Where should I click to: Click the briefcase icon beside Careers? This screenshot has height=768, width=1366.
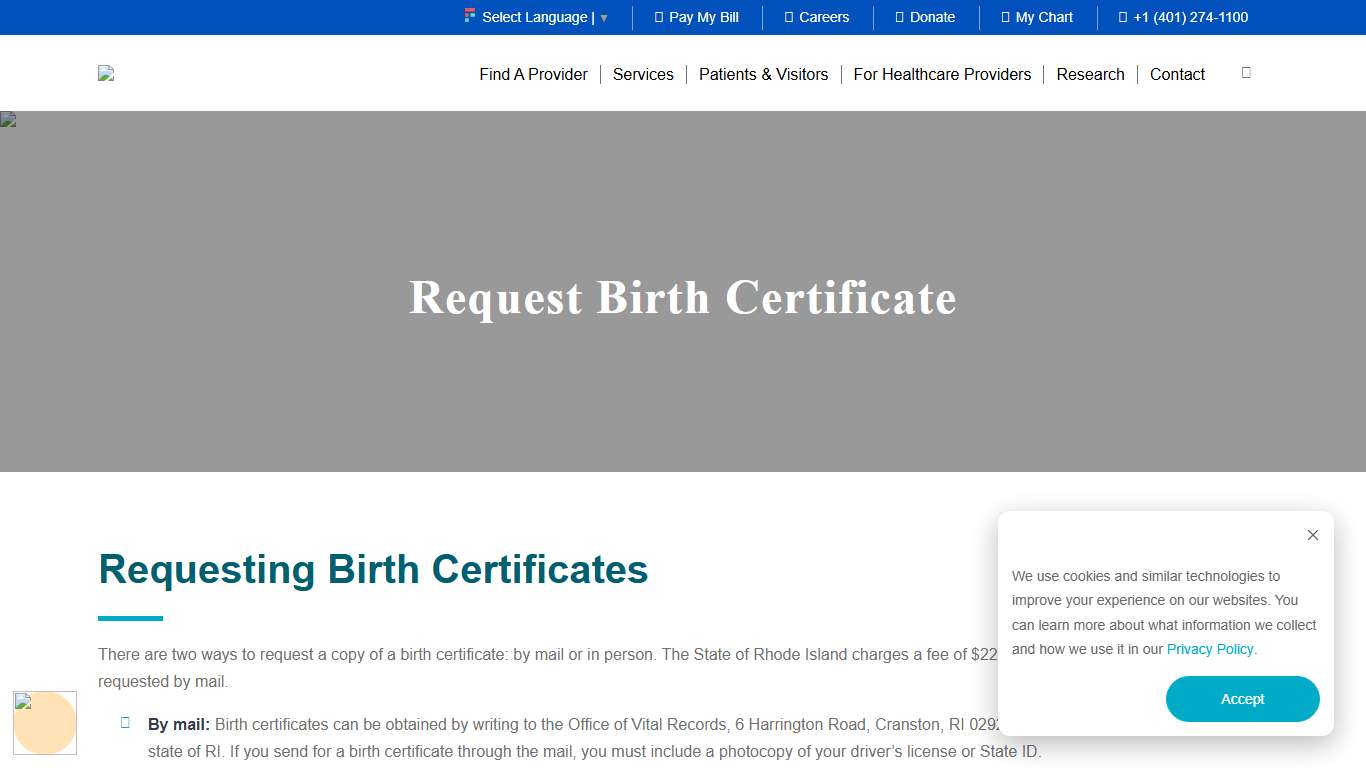(789, 17)
